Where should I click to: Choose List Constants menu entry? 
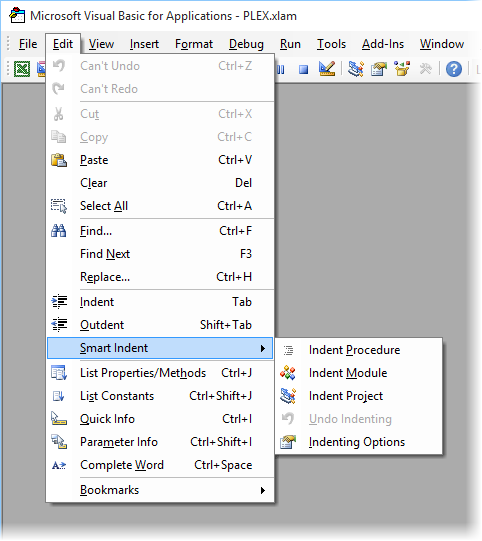pos(160,396)
